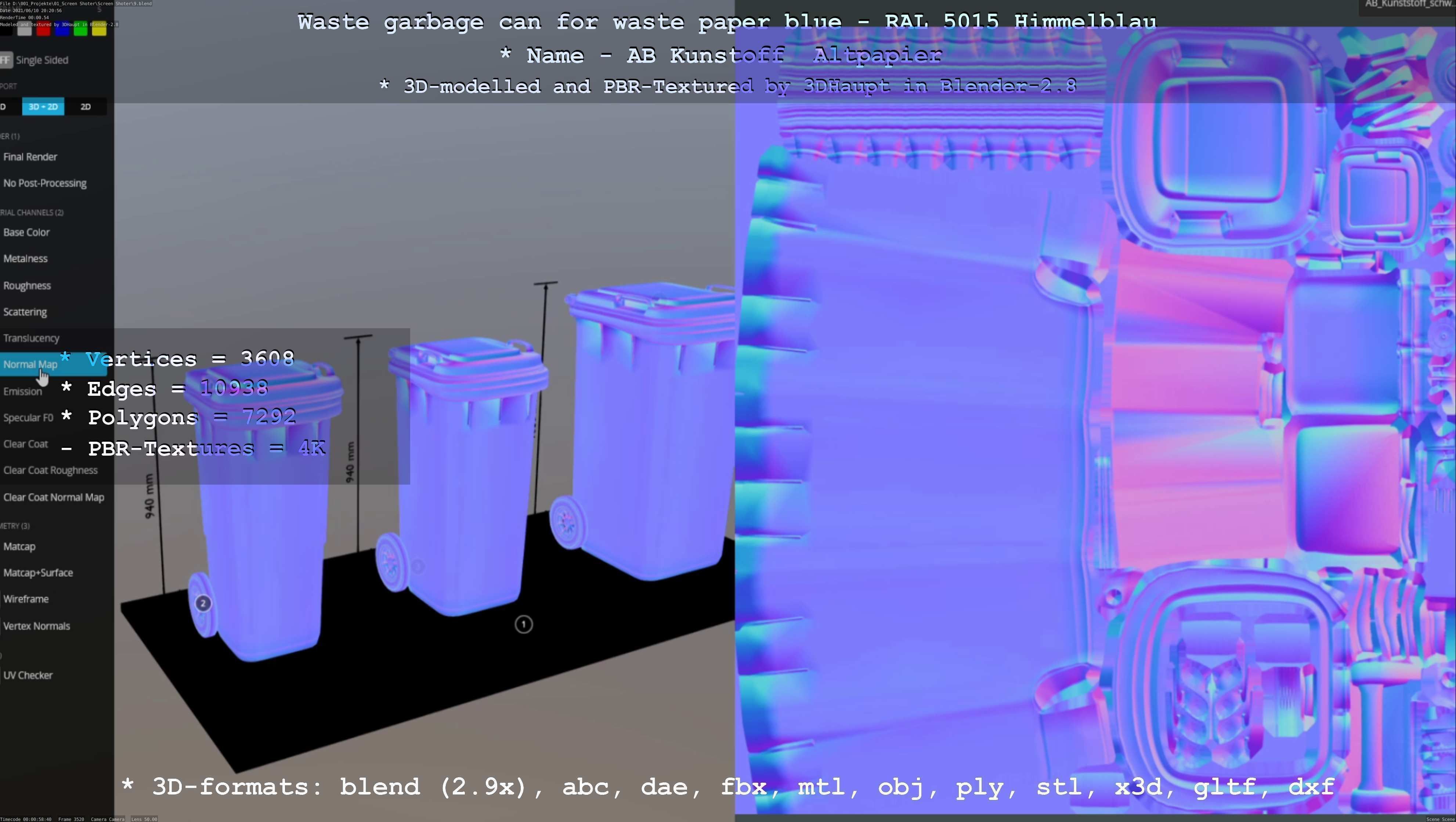Image resolution: width=1456 pixels, height=822 pixels.
Task: Switch geometry view to Matcap
Action: [x=19, y=547]
